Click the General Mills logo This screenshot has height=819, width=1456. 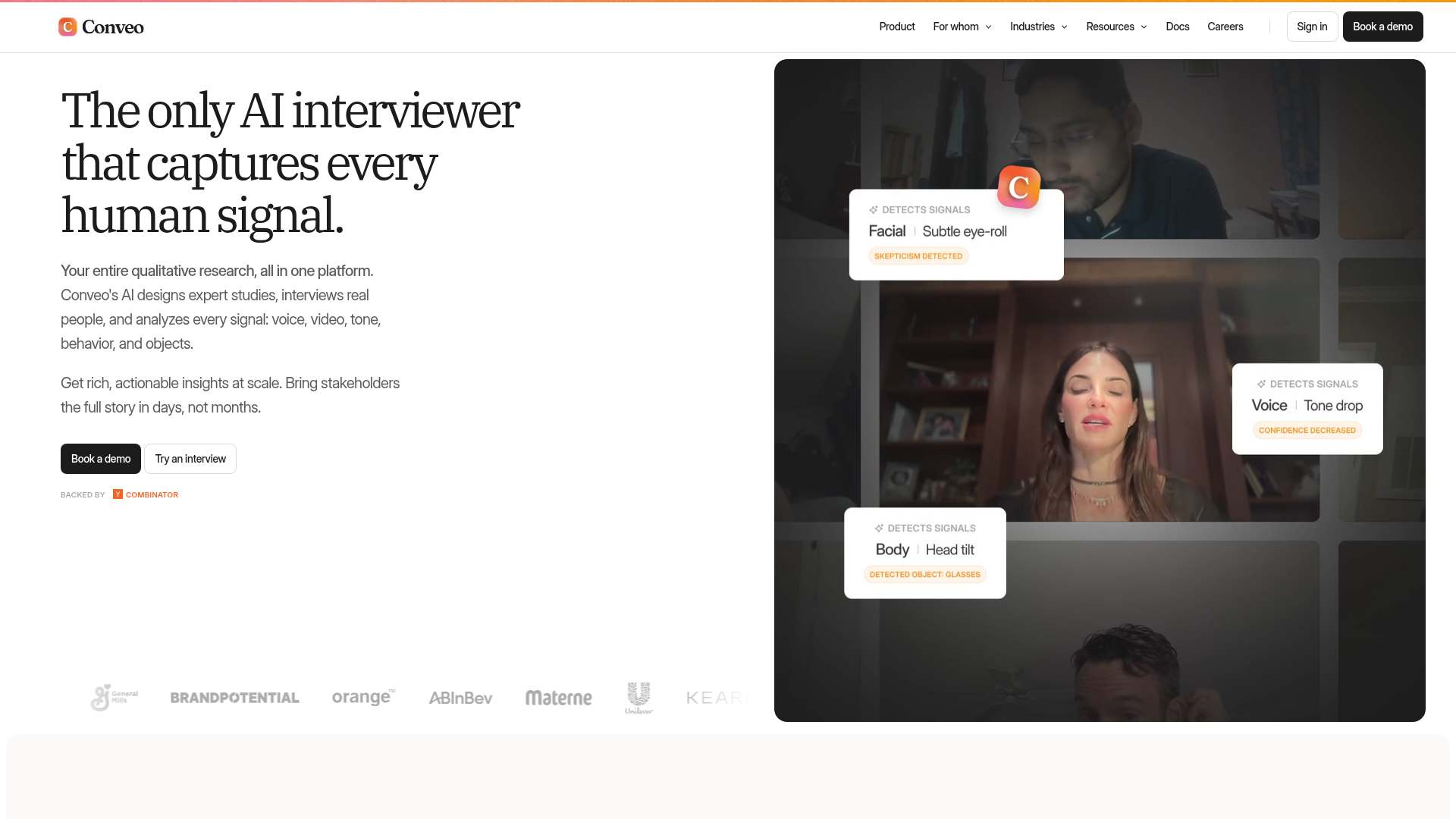coord(114,697)
